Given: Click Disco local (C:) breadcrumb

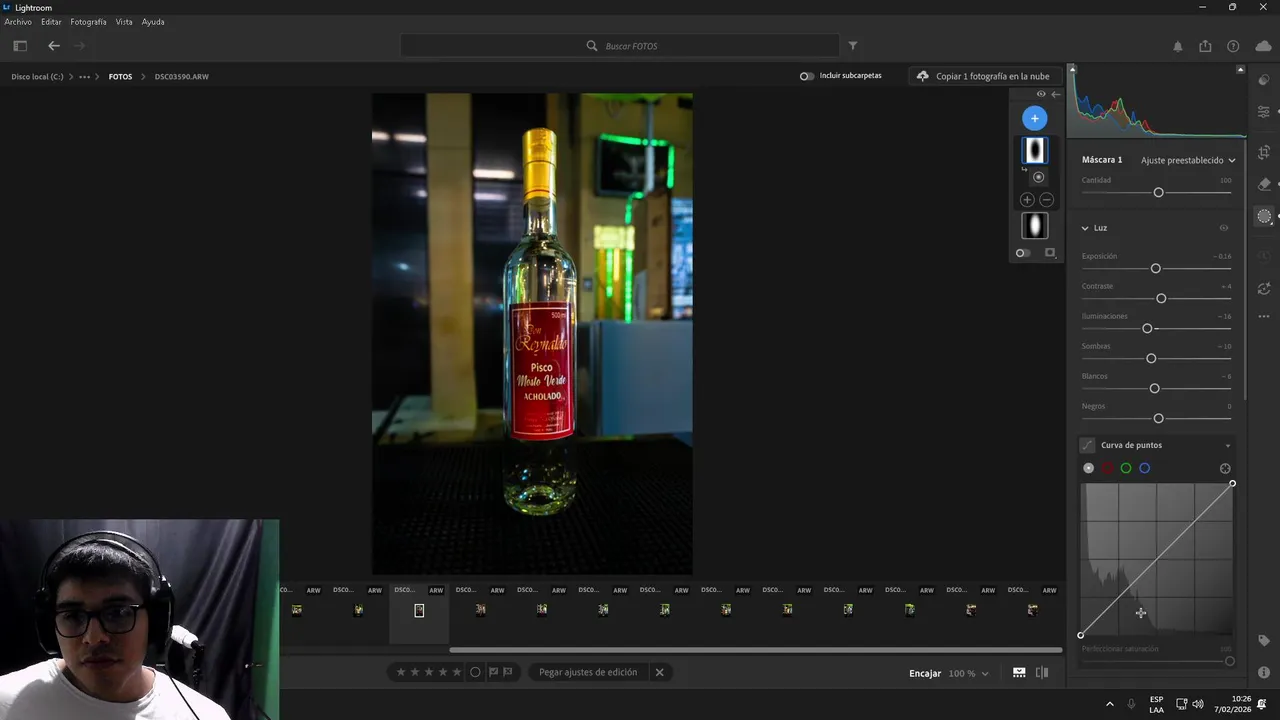Looking at the screenshot, I should pos(38,77).
